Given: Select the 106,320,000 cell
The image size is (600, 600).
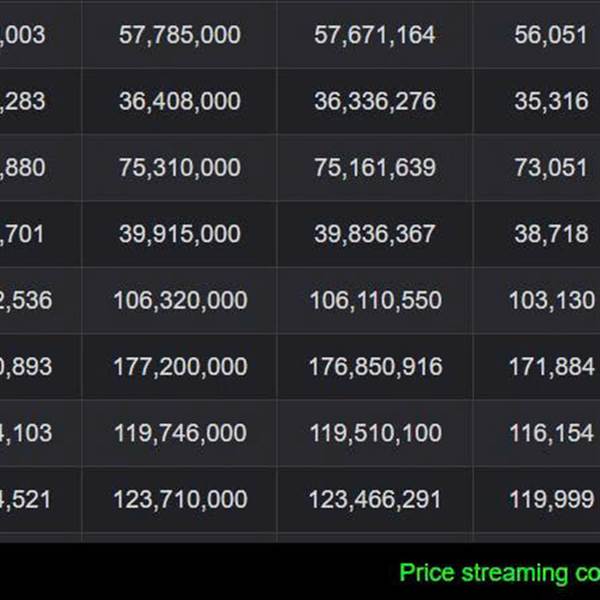Looking at the screenshot, I should (179, 300).
